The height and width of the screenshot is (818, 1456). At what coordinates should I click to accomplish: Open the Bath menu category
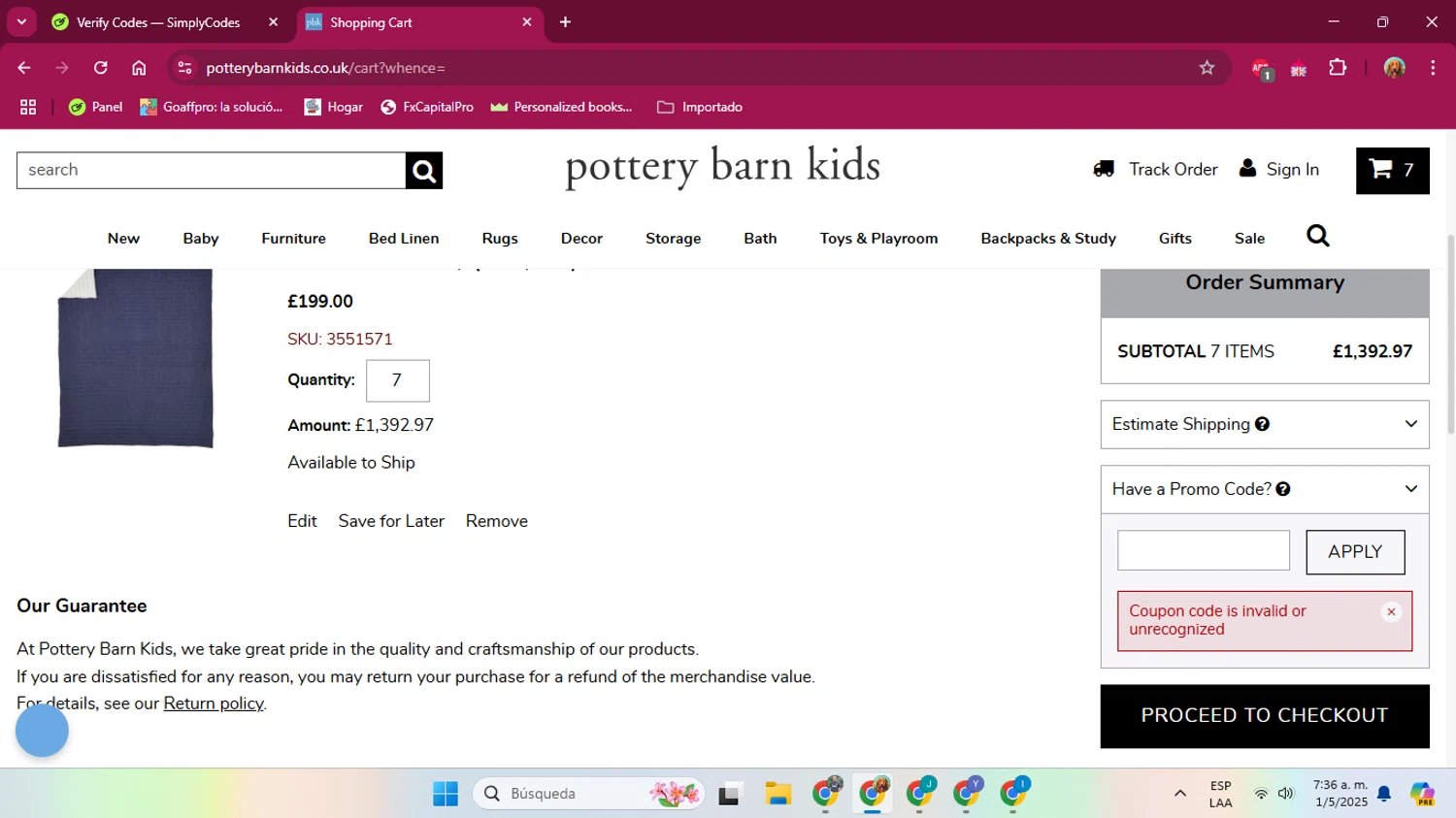point(760,239)
